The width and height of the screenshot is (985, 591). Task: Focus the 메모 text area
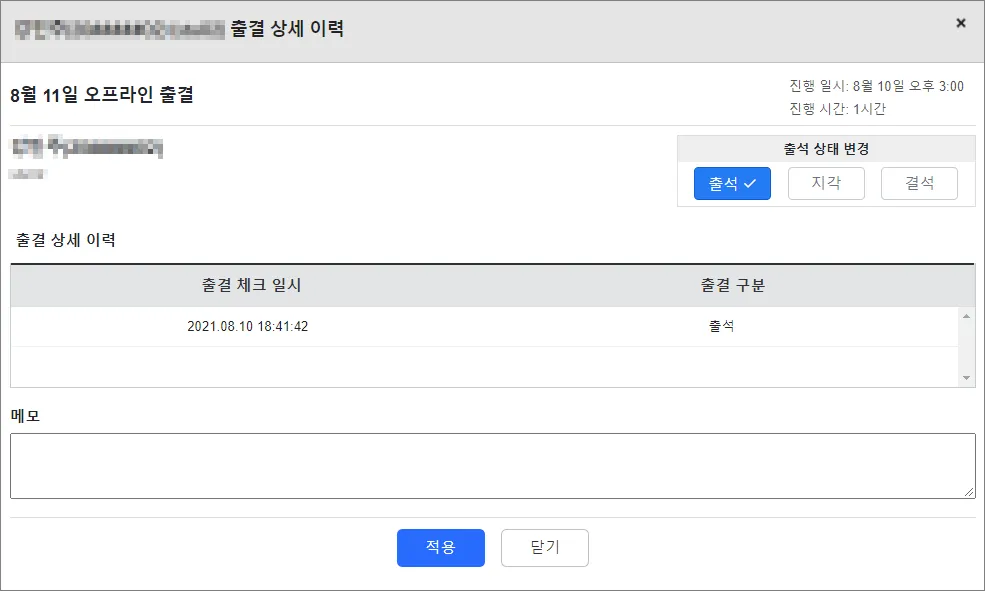coord(492,465)
